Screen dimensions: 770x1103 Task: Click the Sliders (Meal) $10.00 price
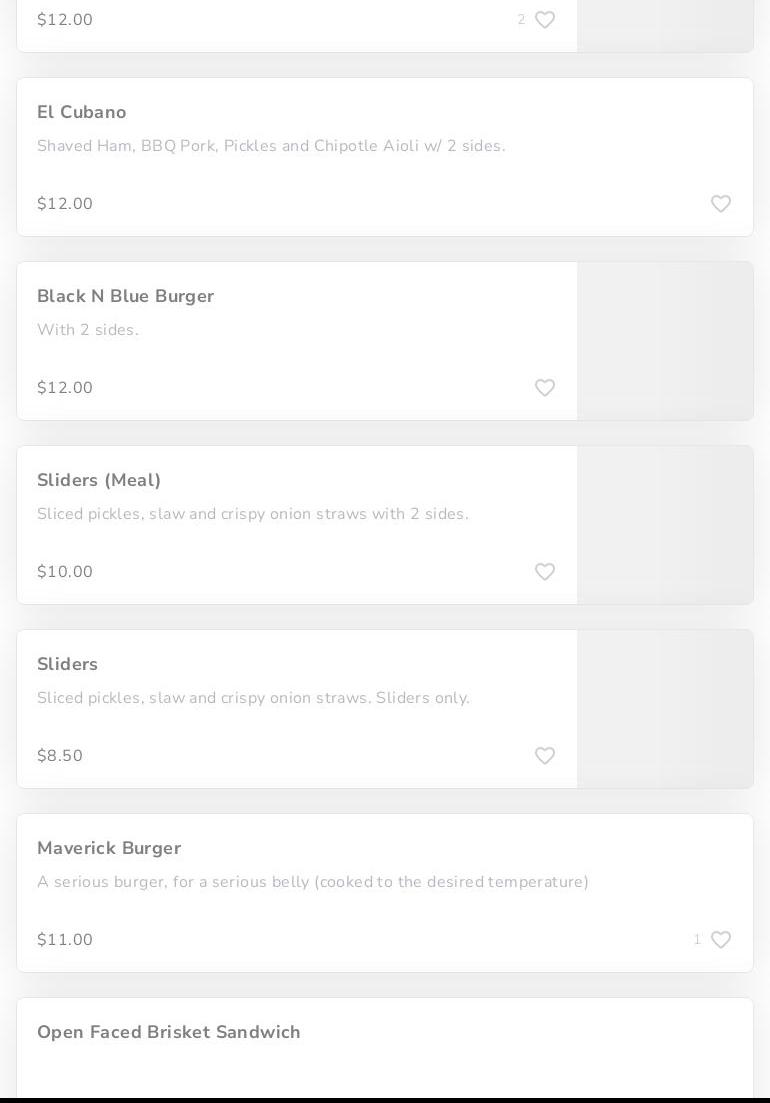tap(65, 572)
